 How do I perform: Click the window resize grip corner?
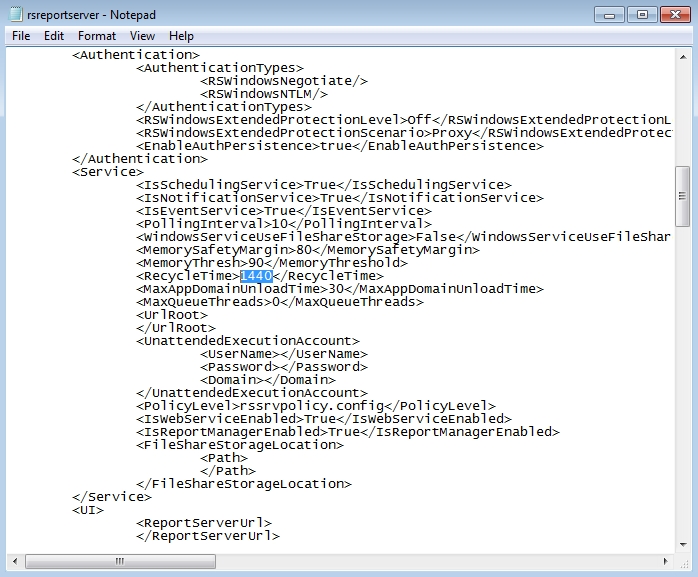684,563
